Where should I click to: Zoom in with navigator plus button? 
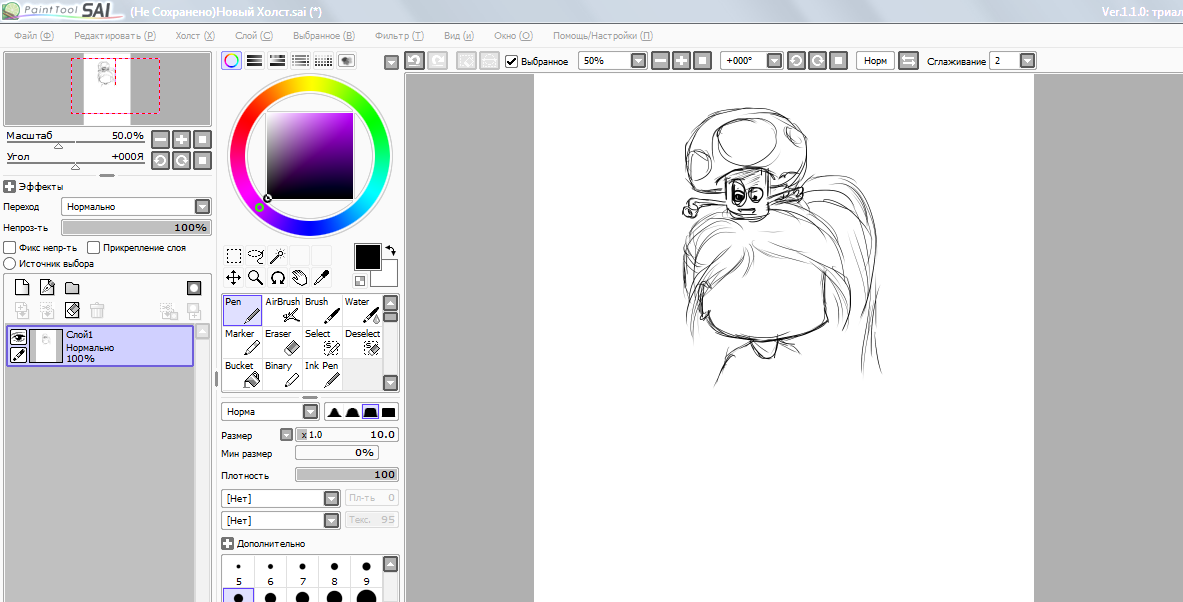click(181, 140)
